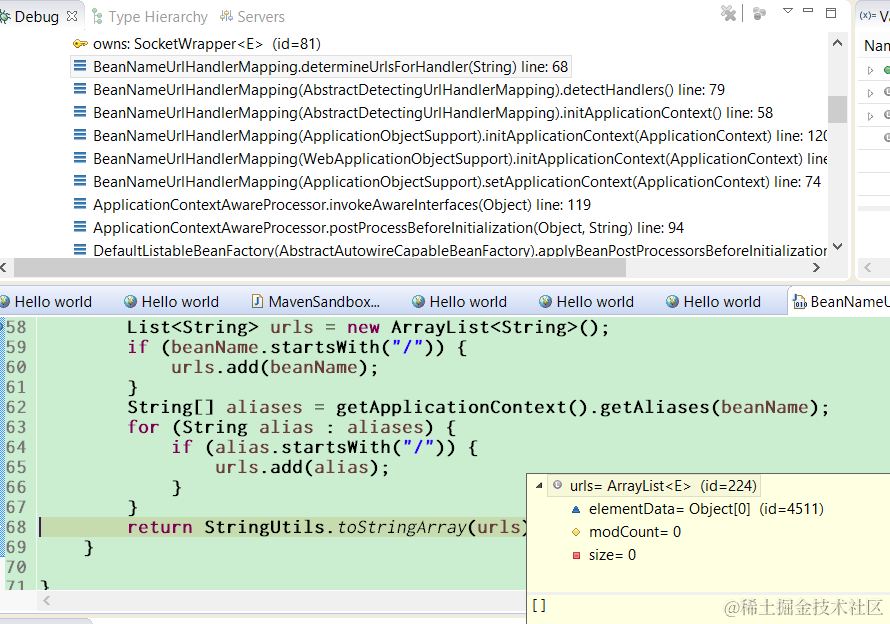Screen dimensions: 890x624
Task: Click 'StringUtils' on the return line
Action: pos(265,527)
